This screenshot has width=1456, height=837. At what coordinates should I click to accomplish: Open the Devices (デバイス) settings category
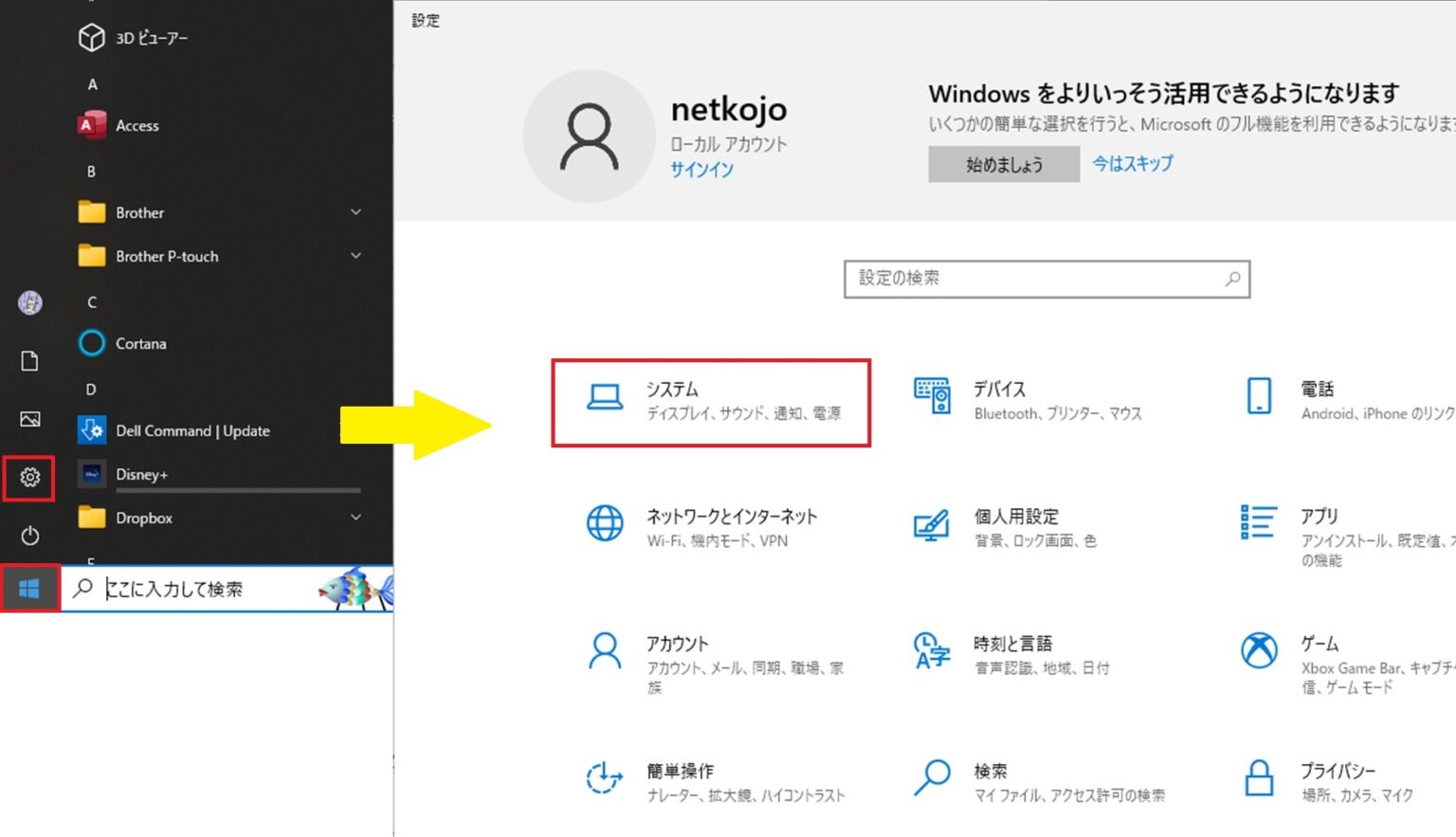pos(1028,400)
